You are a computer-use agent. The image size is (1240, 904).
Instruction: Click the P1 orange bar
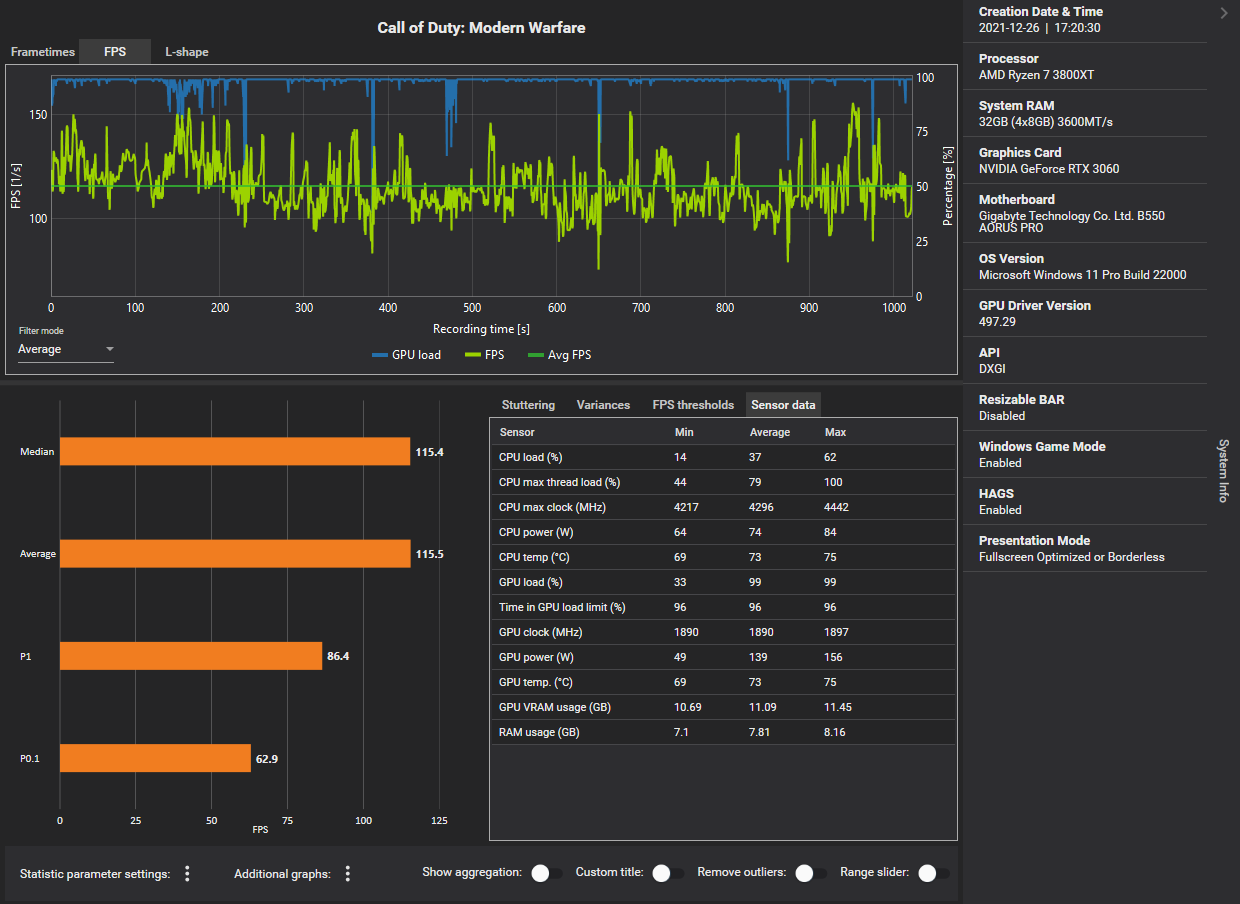[191, 656]
